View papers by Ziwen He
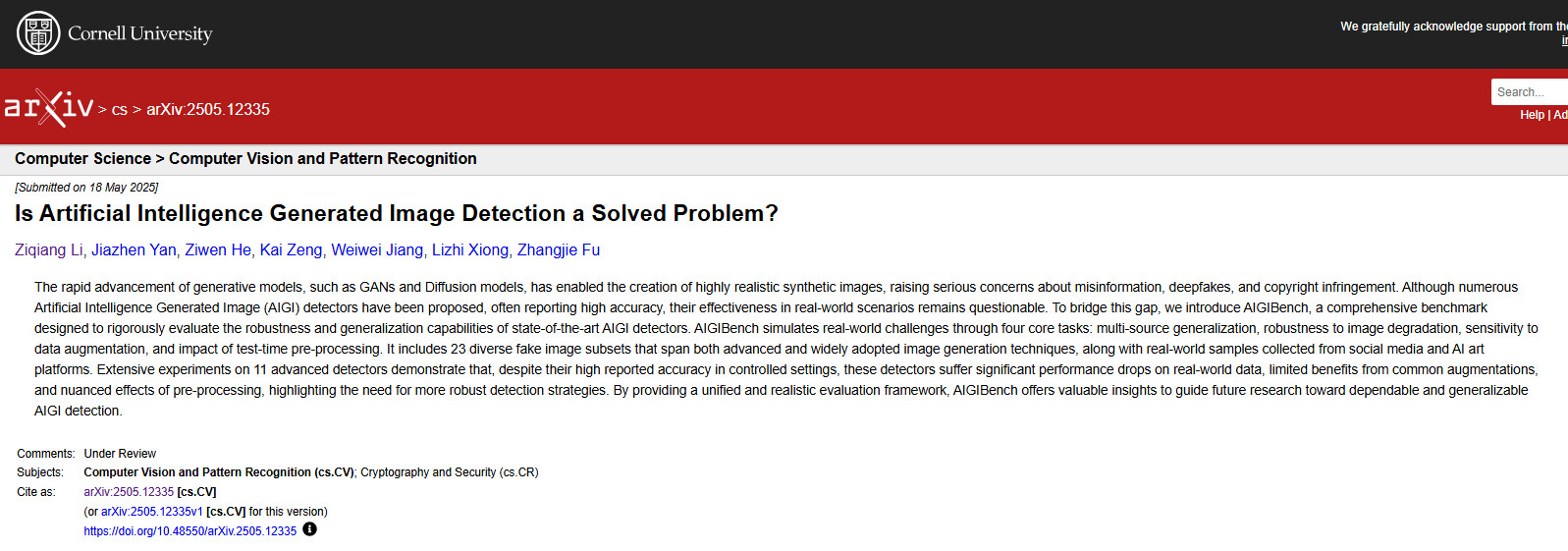This screenshot has width=1568, height=551. pyautogui.click(x=218, y=250)
